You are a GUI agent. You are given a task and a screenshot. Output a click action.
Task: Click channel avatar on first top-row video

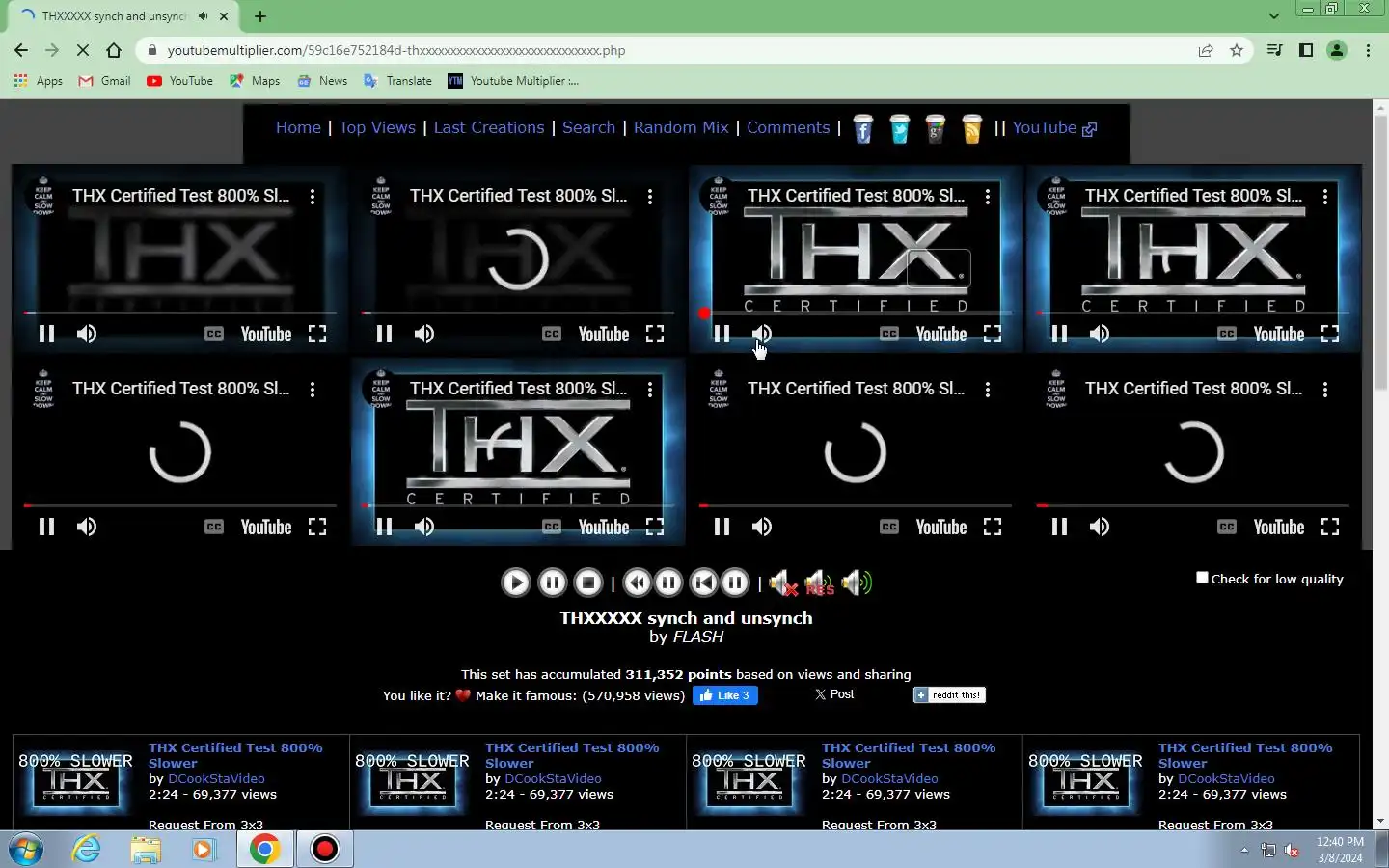[43, 196]
